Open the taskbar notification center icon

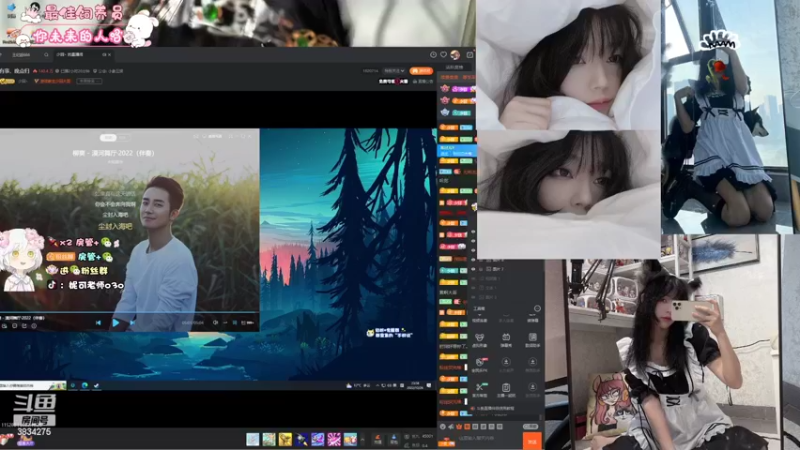(x=429, y=386)
